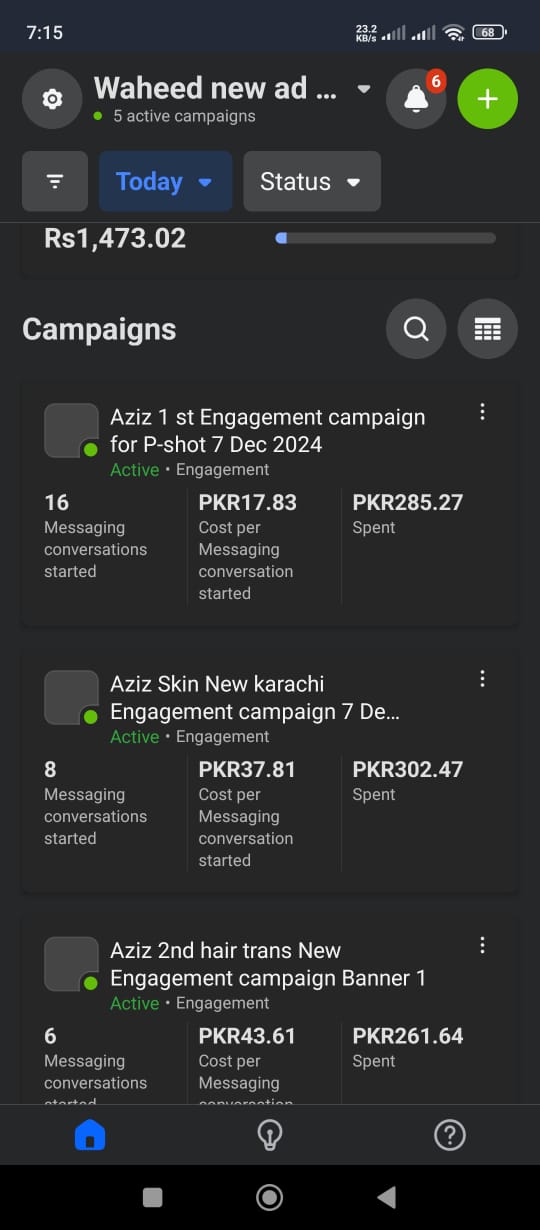The image size is (540, 1230).
Task: Expand the Today date range dropdown
Action: coord(166,181)
